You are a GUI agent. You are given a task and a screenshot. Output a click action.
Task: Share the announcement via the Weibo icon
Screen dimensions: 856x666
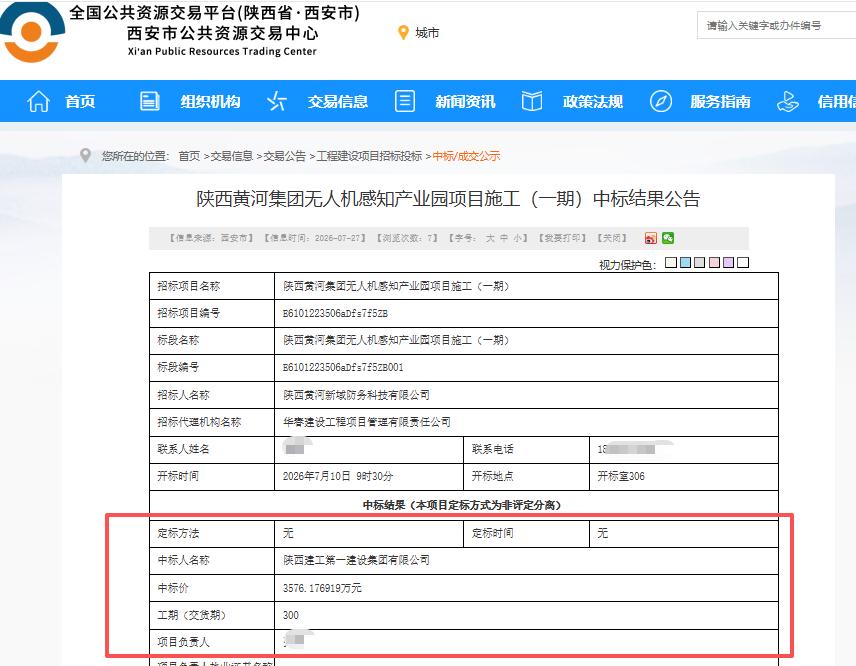(x=651, y=238)
